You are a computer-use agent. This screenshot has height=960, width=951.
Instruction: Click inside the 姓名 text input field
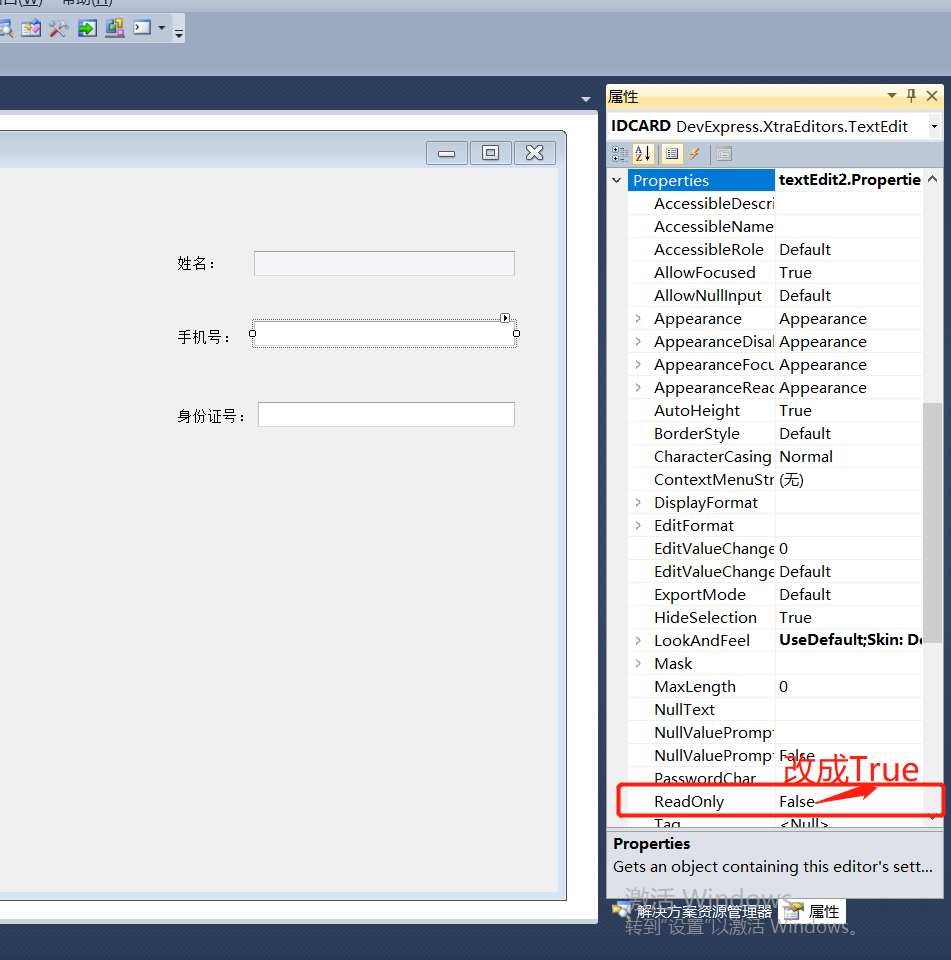pyautogui.click(x=383, y=263)
